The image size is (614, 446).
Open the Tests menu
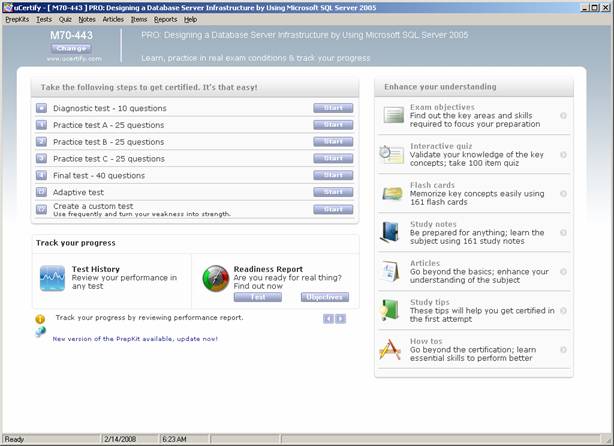coord(44,19)
